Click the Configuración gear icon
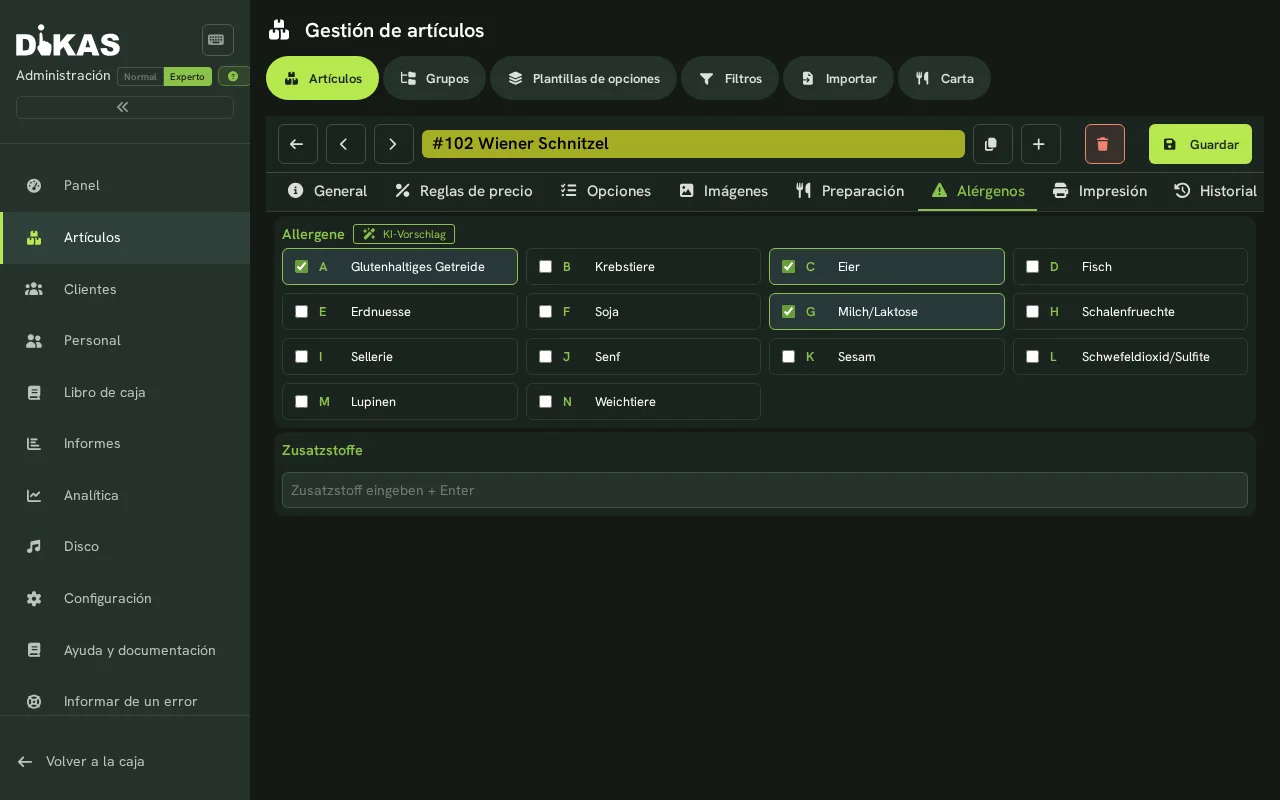 click(34, 598)
